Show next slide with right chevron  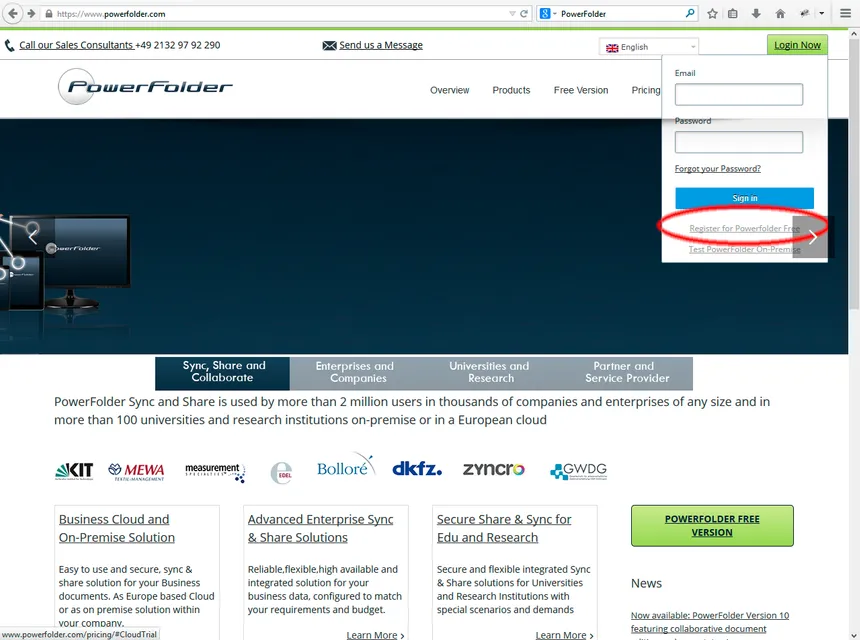point(812,237)
